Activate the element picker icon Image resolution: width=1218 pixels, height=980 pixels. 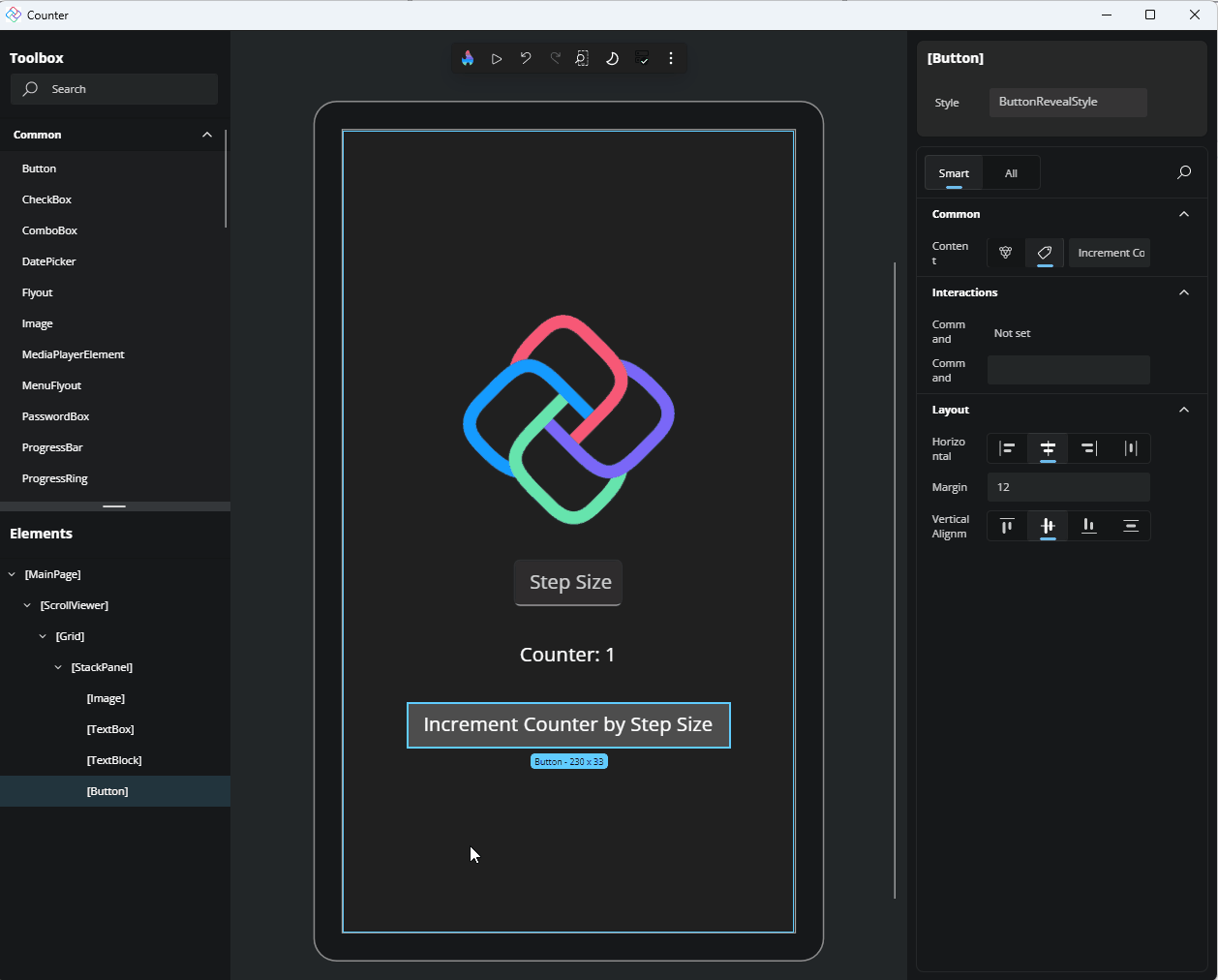pos(582,58)
